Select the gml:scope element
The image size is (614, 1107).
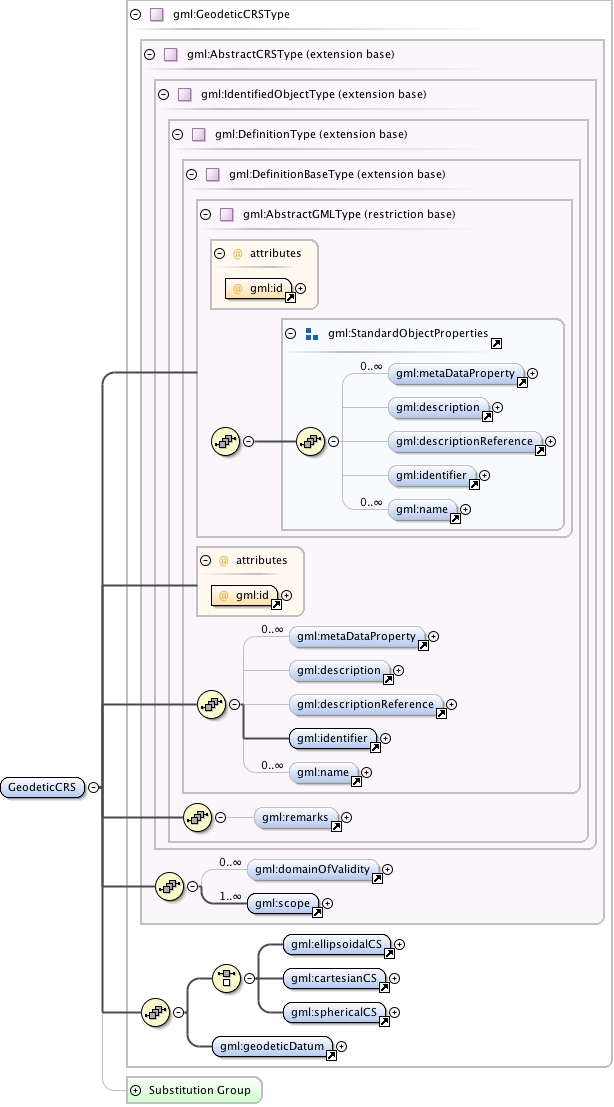click(283, 904)
